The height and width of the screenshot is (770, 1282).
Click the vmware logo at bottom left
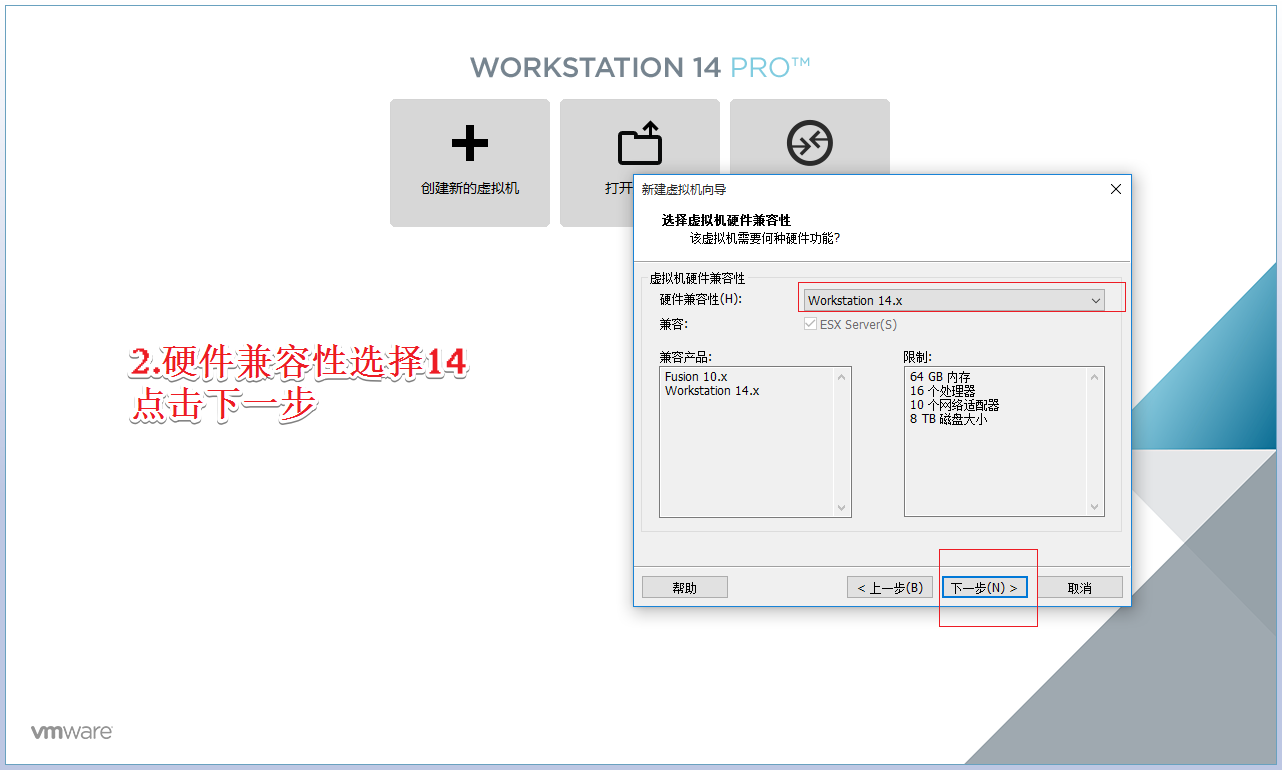coord(71,732)
